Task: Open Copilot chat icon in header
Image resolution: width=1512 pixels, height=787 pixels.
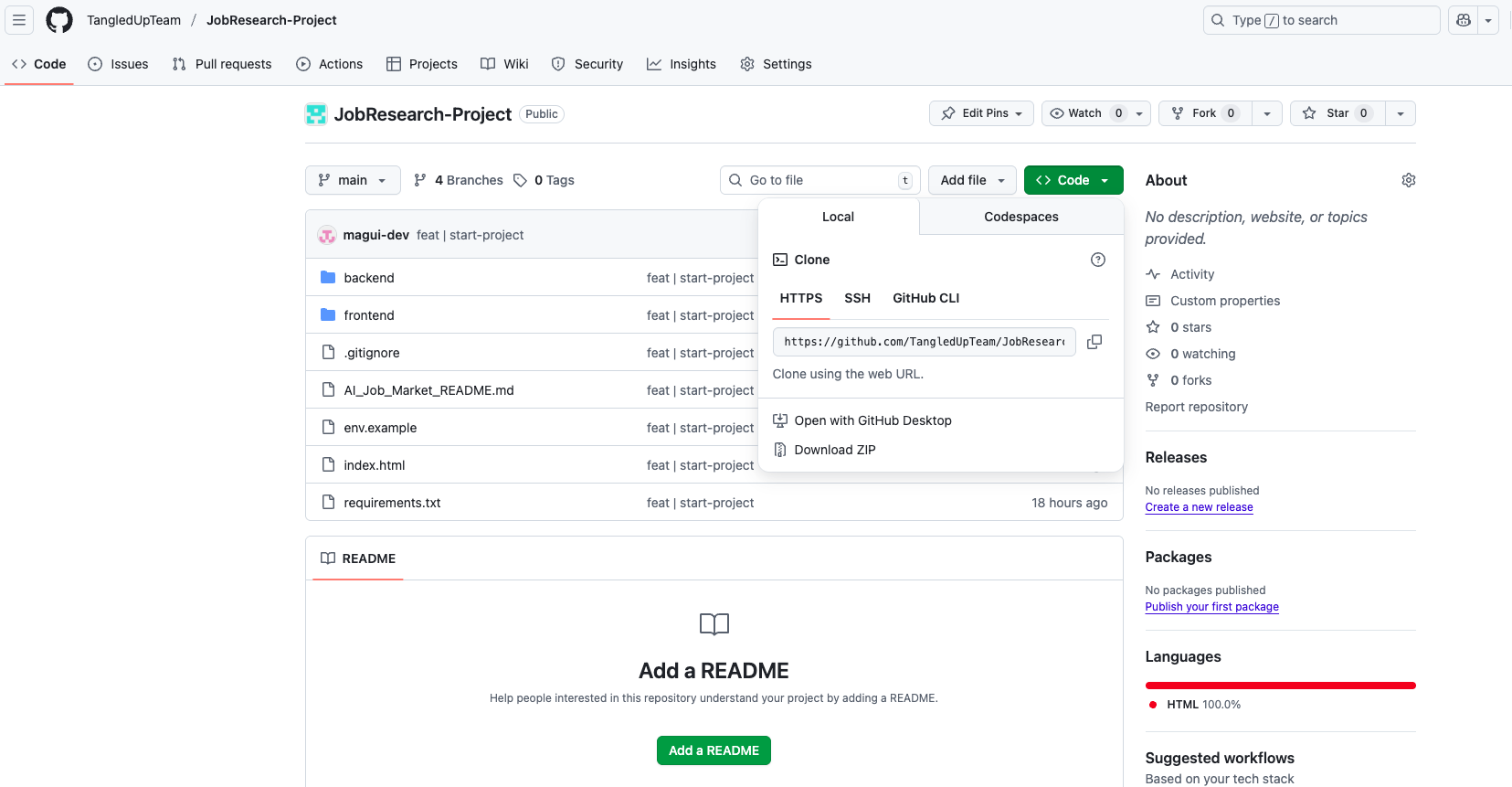Action: pos(1464,20)
